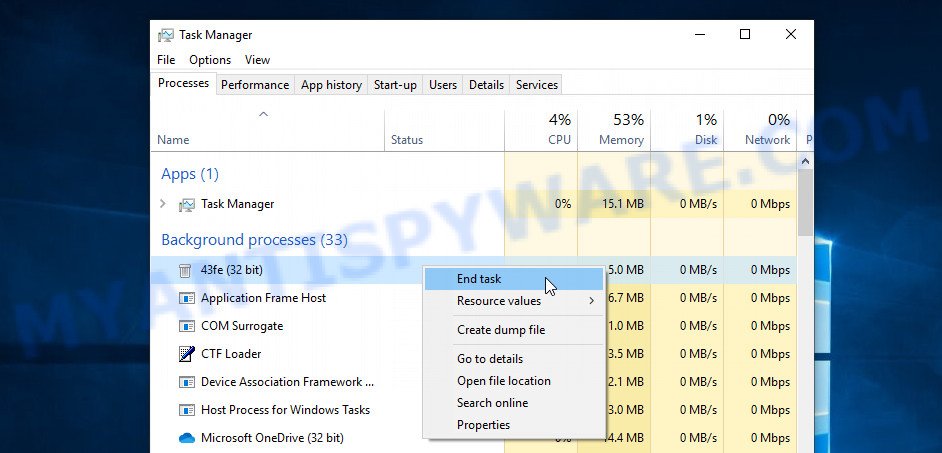Switch to the Details tab
The height and width of the screenshot is (453, 942).
[x=486, y=85]
